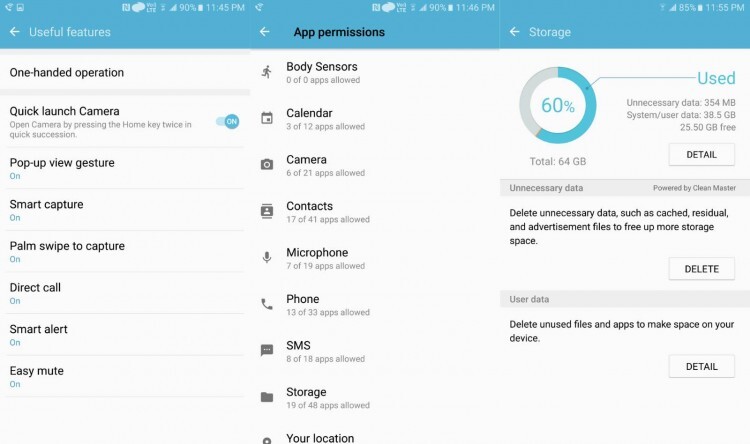This screenshot has width=750, height=444.
Task: Go back from Useful features screen
Action: [15, 32]
